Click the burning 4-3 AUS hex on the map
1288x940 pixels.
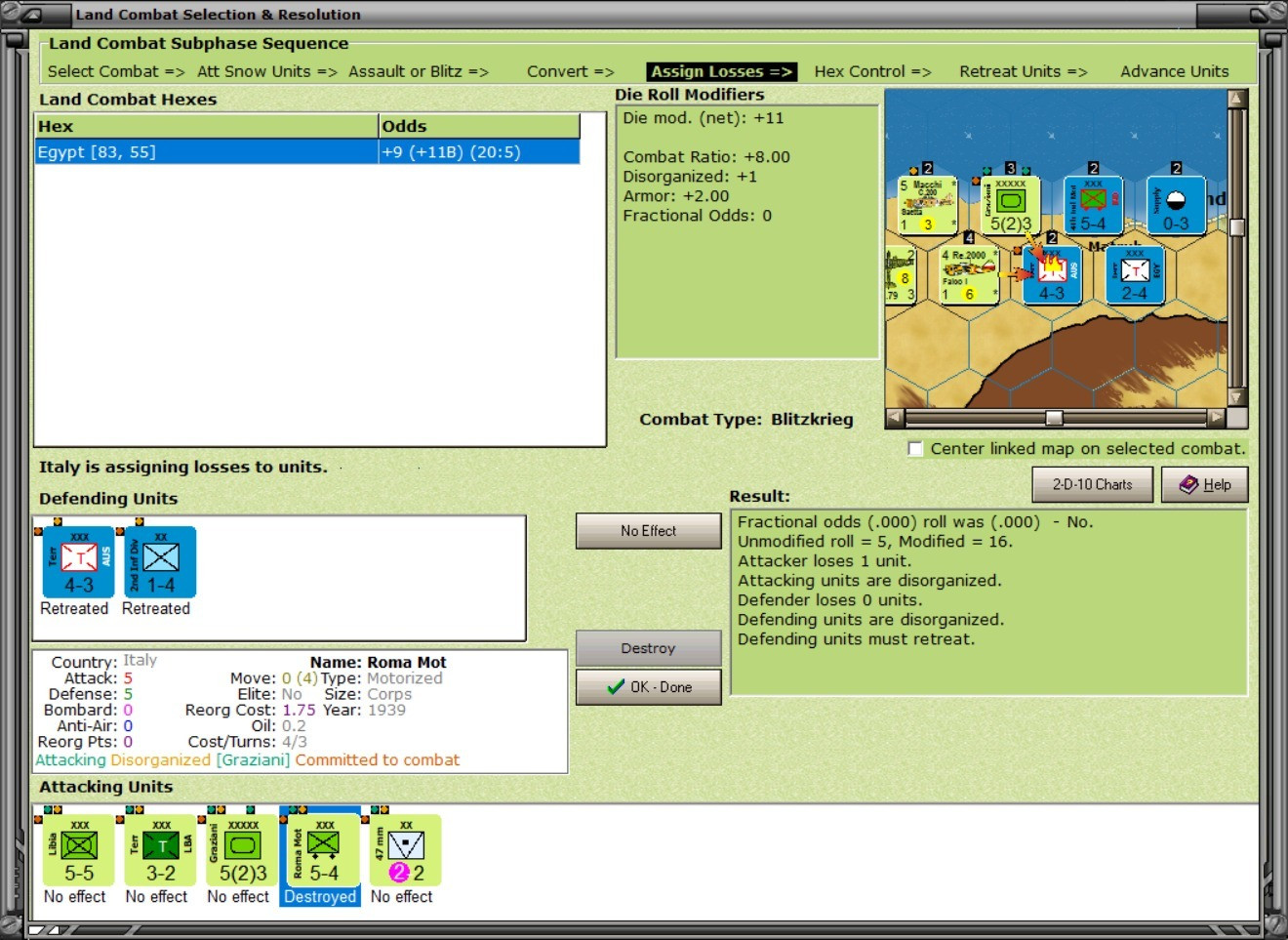click(x=1052, y=274)
